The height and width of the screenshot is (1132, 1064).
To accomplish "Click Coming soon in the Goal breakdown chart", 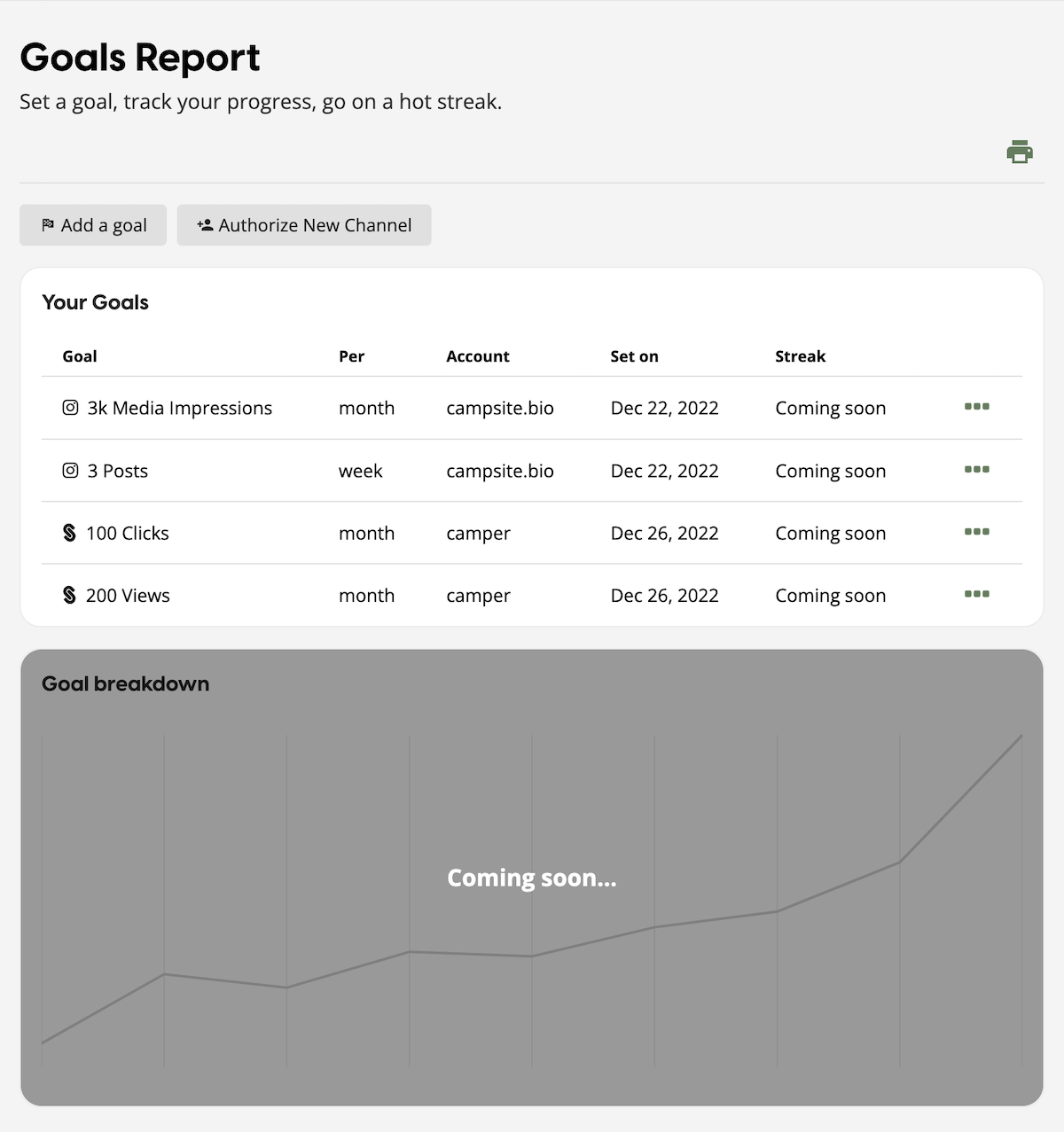I will pyautogui.click(x=532, y=878).
